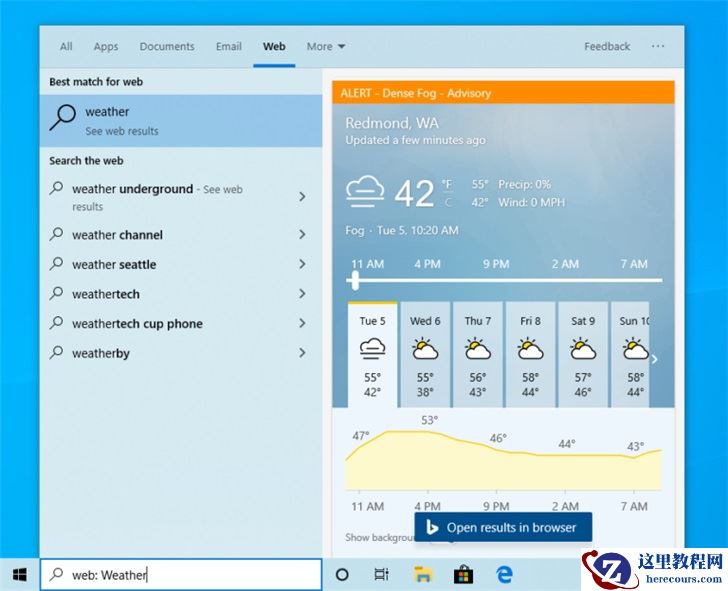The width and height of the screenshot is (728, 591).
Task: Click the hourly timeline slider handle
Action: coord(355,281)
